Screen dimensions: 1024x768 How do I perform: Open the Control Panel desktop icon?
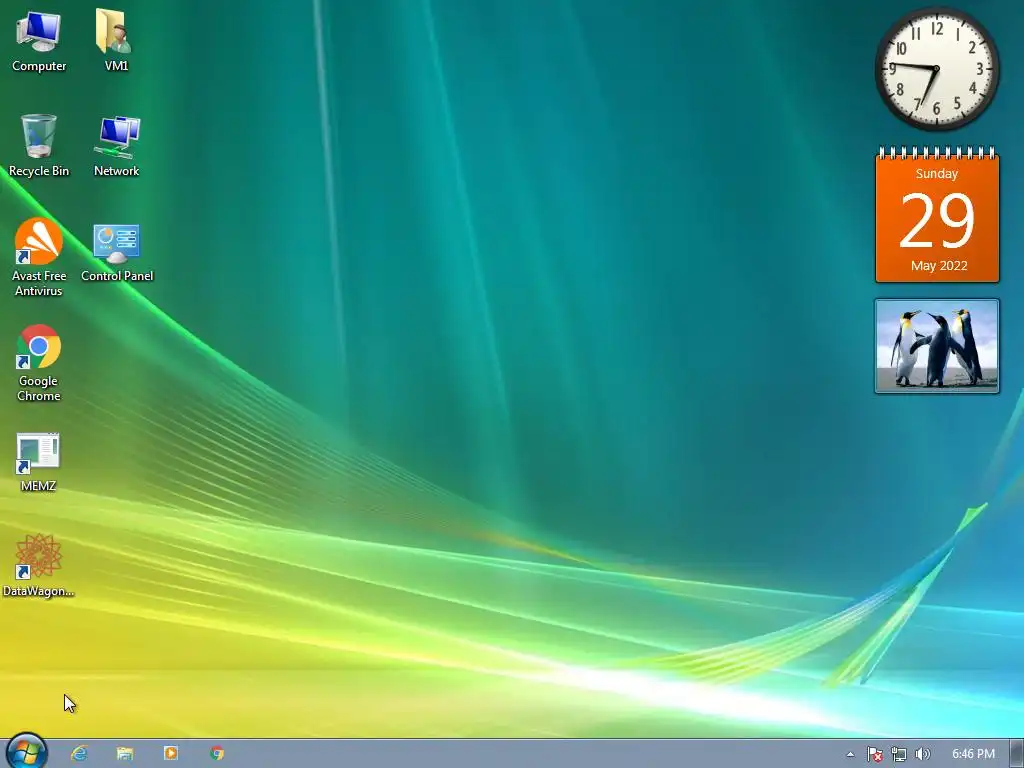point(117,253)
